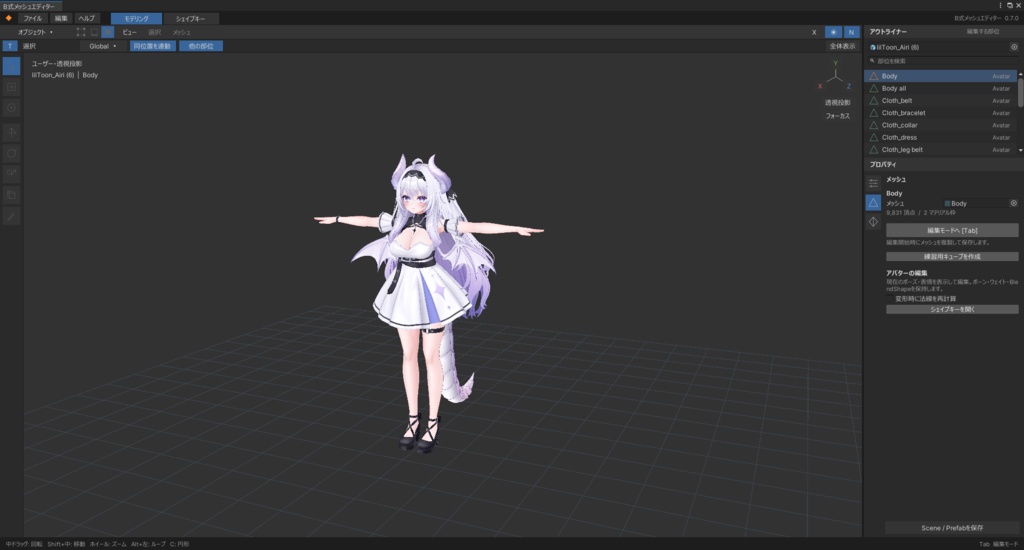Toggle the blue shading sphere button

pos(833,32)
